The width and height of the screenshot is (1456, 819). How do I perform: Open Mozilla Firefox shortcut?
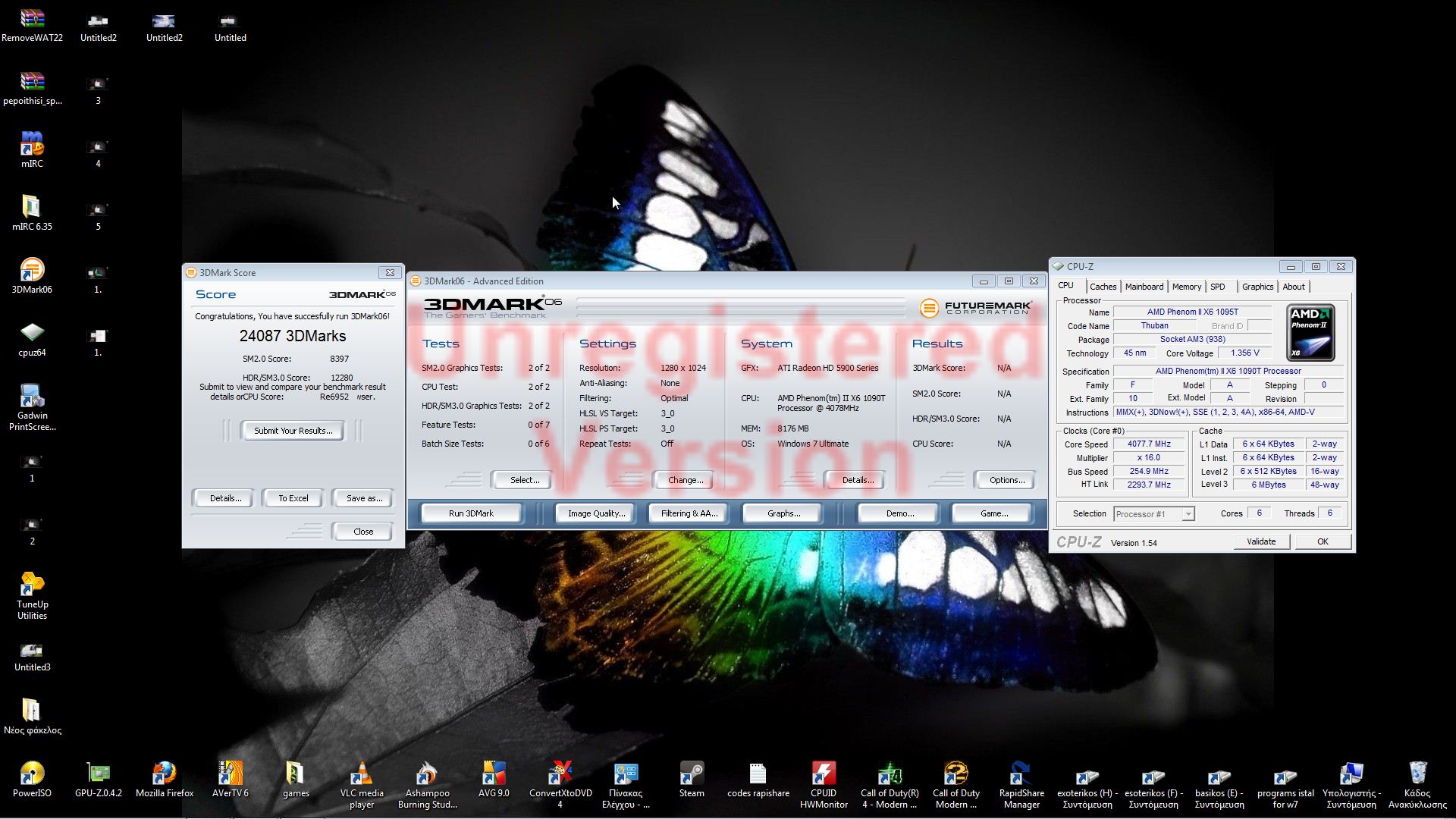pos(164,780)
